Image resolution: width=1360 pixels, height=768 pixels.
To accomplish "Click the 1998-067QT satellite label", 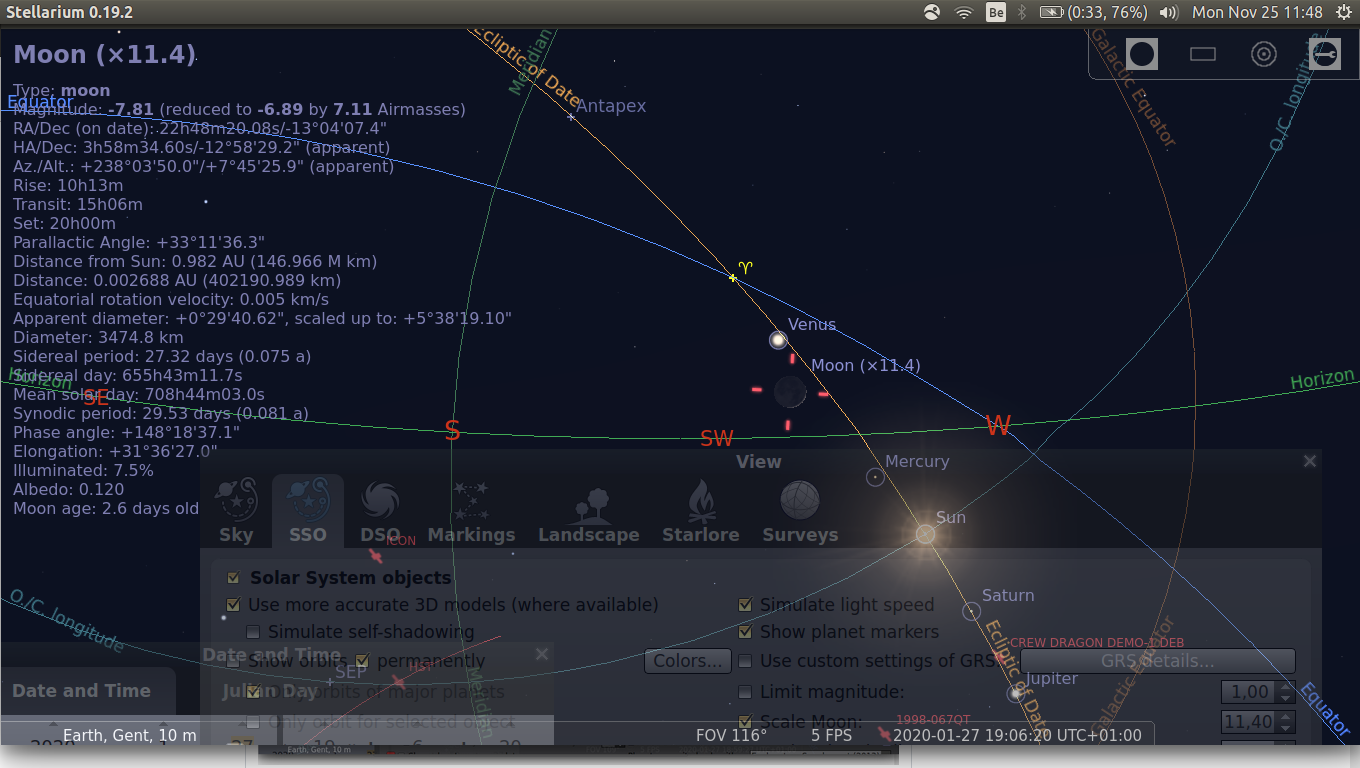I will [933, 719].
